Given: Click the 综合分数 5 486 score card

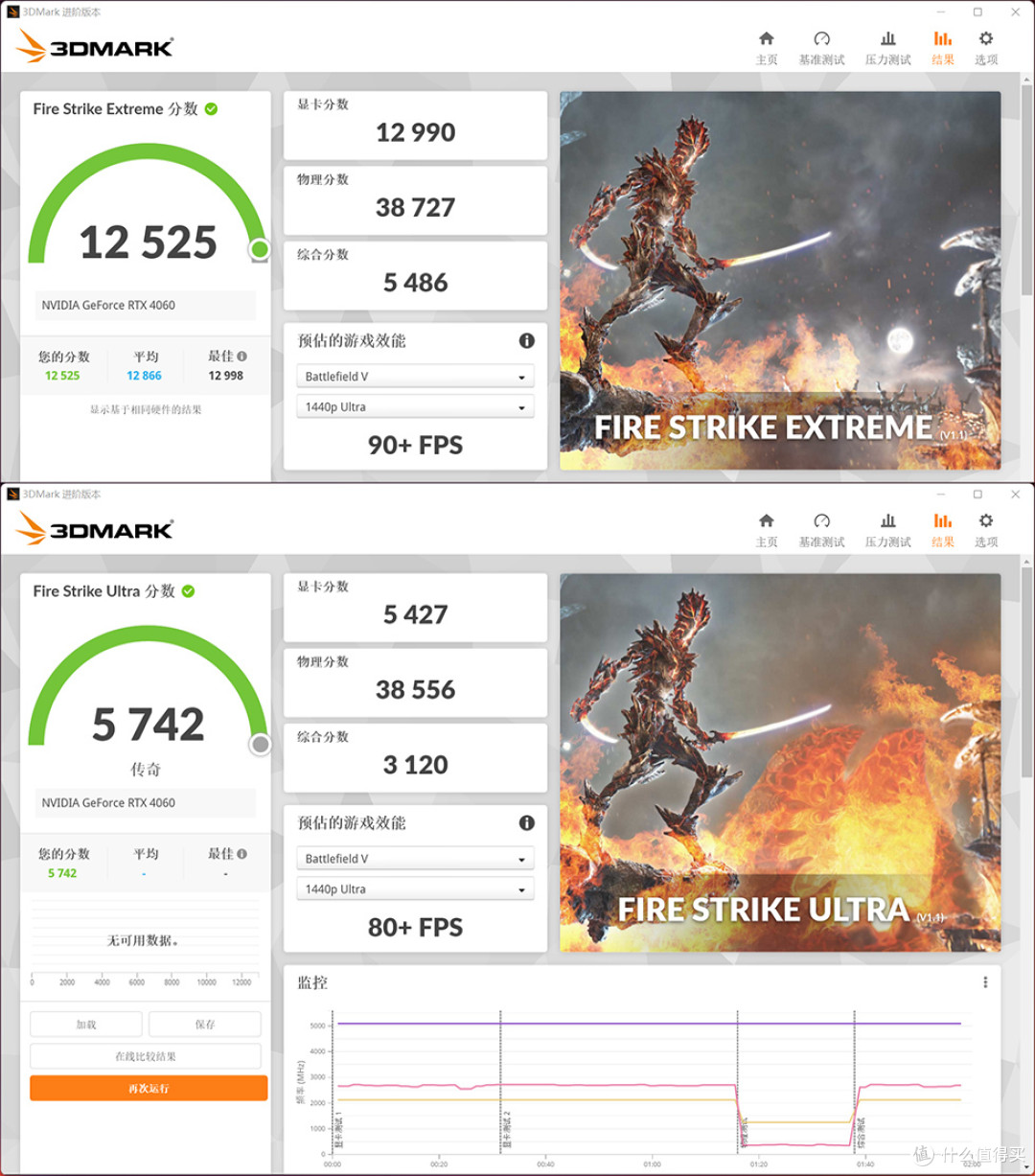Looking at the screenshot, I should coord(415,275).
